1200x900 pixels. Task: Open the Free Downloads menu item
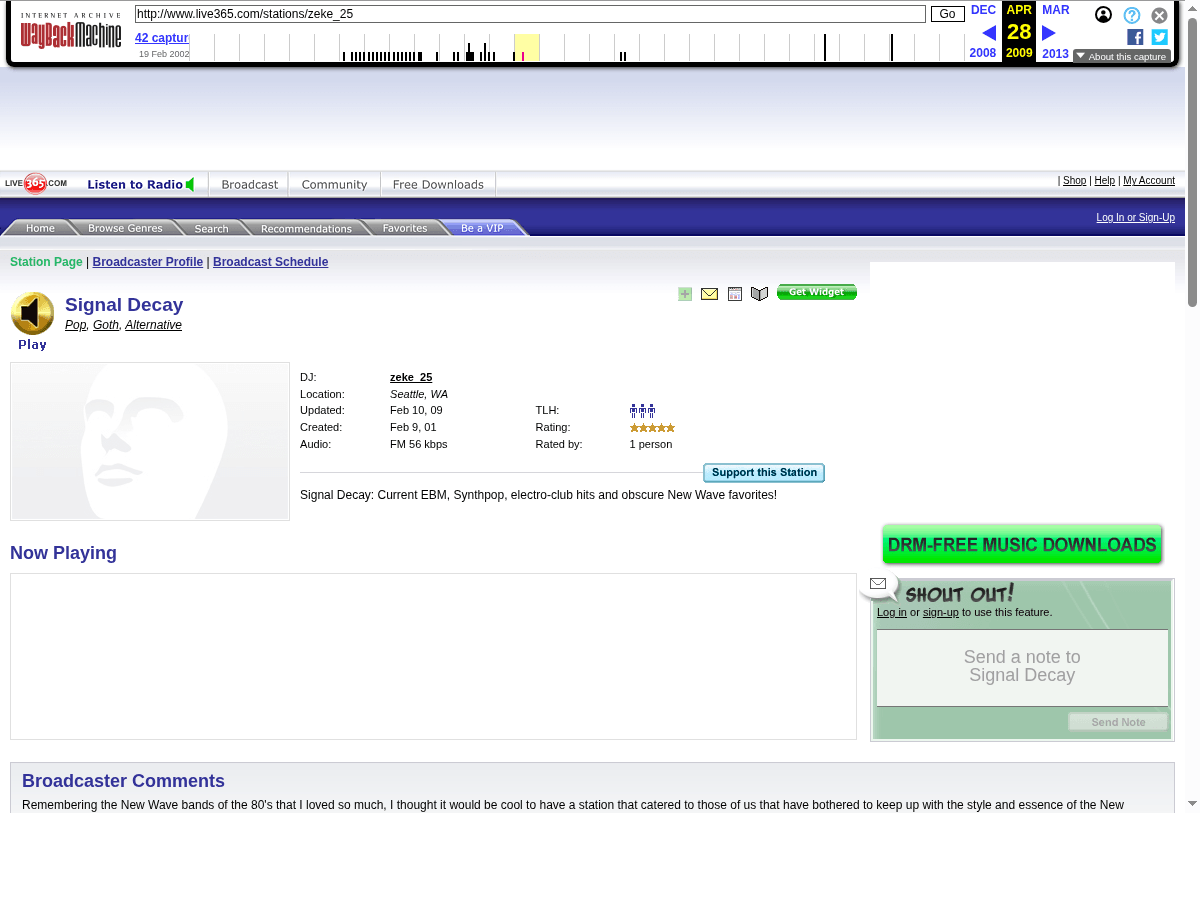439,184
